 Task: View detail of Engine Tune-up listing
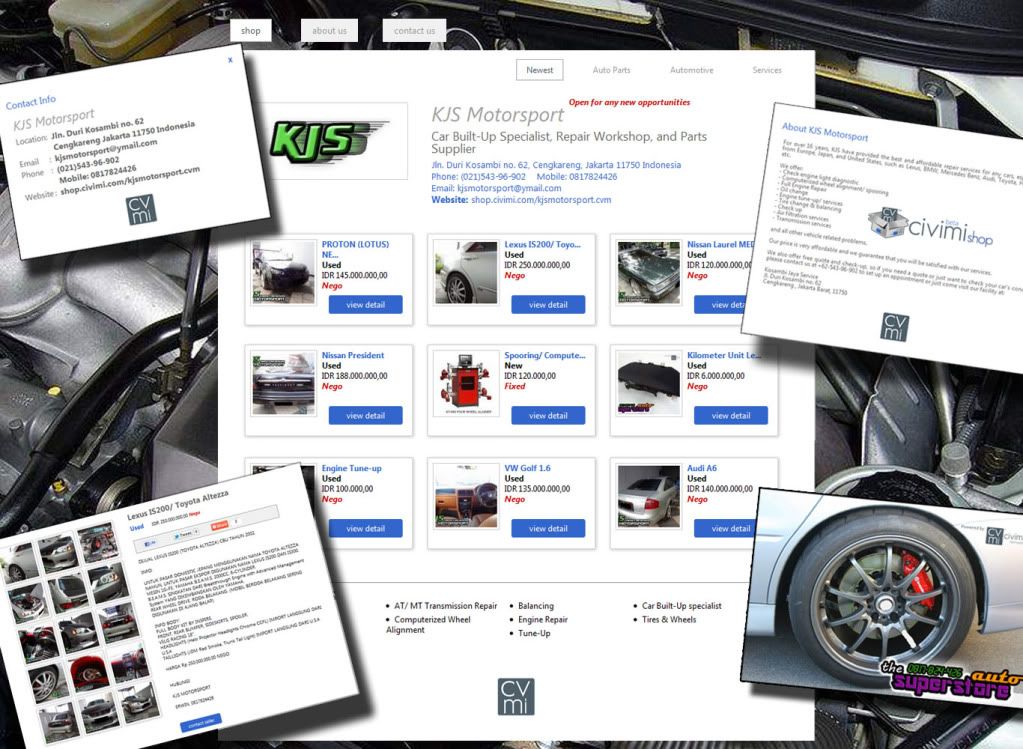pos(367,528)
